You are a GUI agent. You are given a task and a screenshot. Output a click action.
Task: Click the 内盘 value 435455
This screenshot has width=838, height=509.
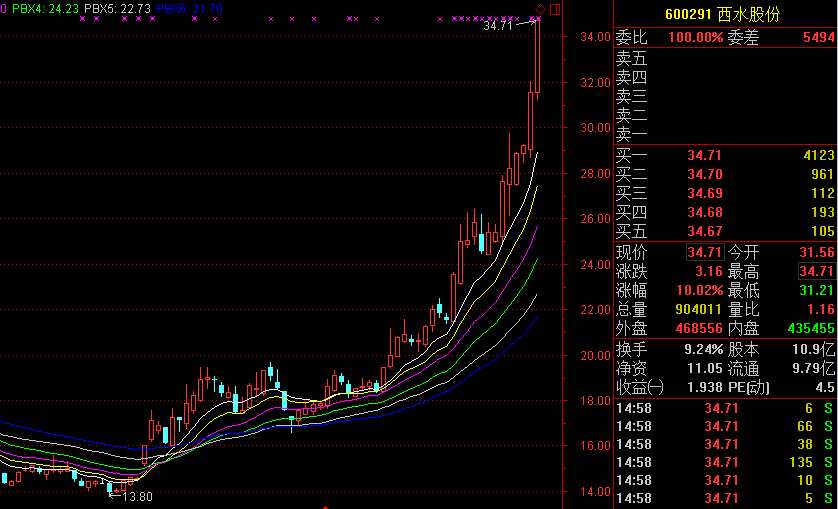811,328
